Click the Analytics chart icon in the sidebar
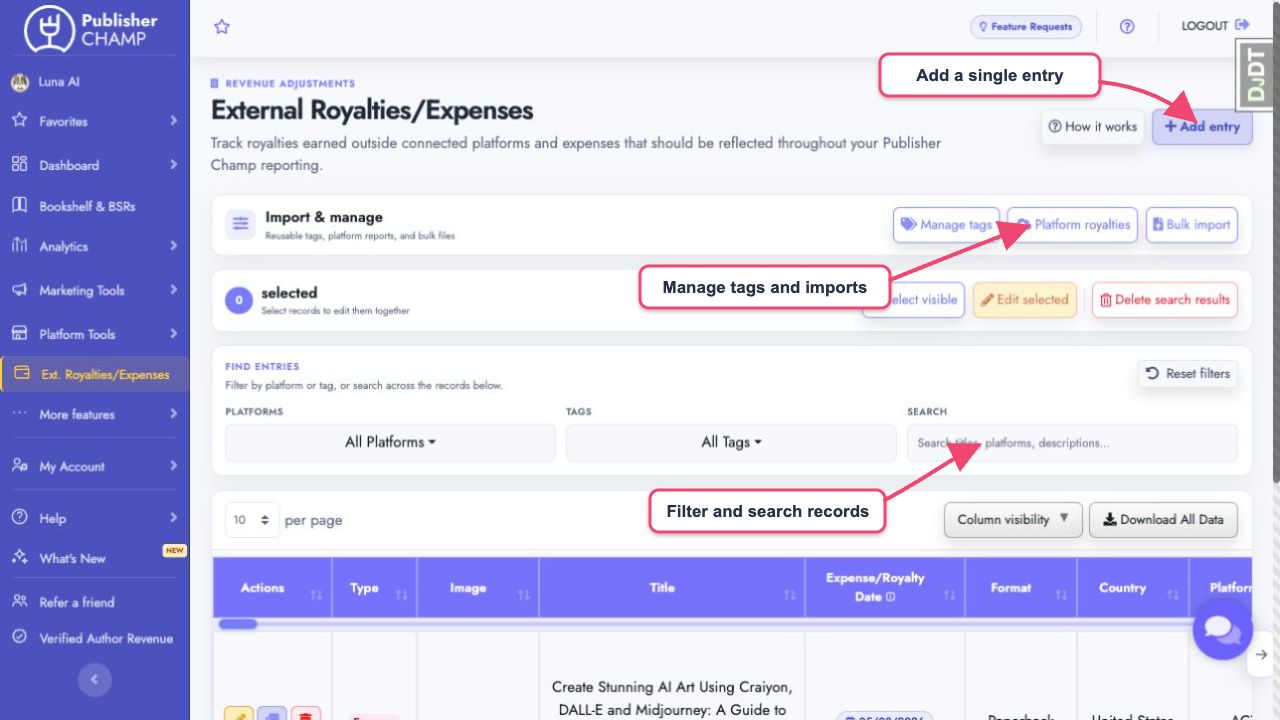The width and height of the screenshot is (1280, 720). [19, 245]
